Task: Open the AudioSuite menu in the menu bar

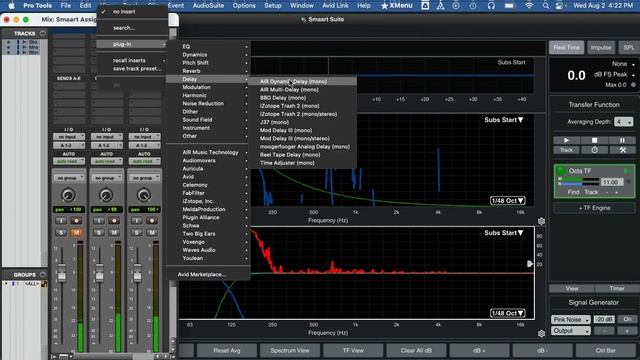Action: (x=208, y=6)
